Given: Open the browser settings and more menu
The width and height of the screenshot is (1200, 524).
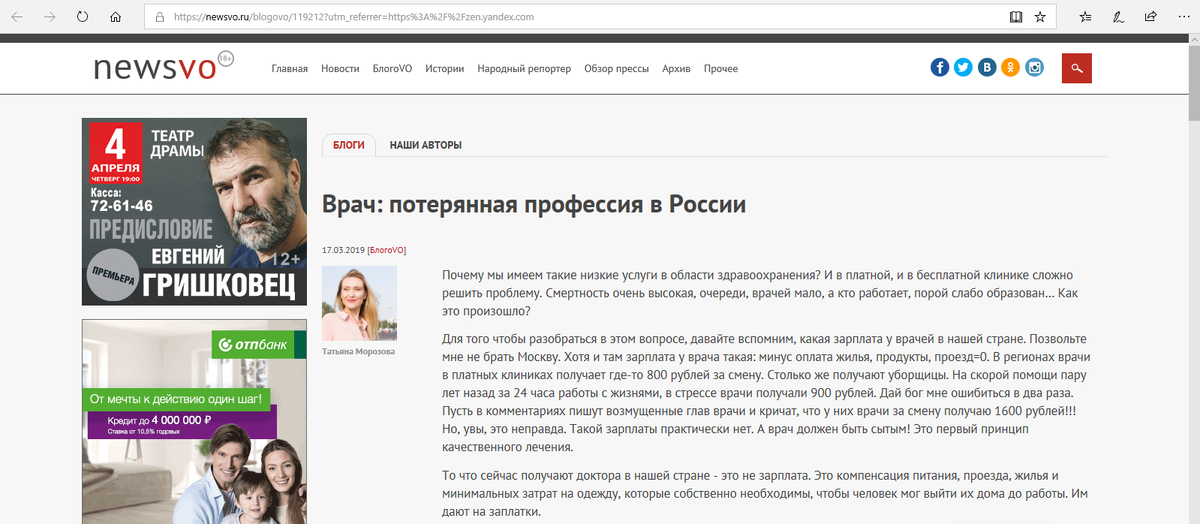Looking at the screenshot, I should click(1182, 17).
